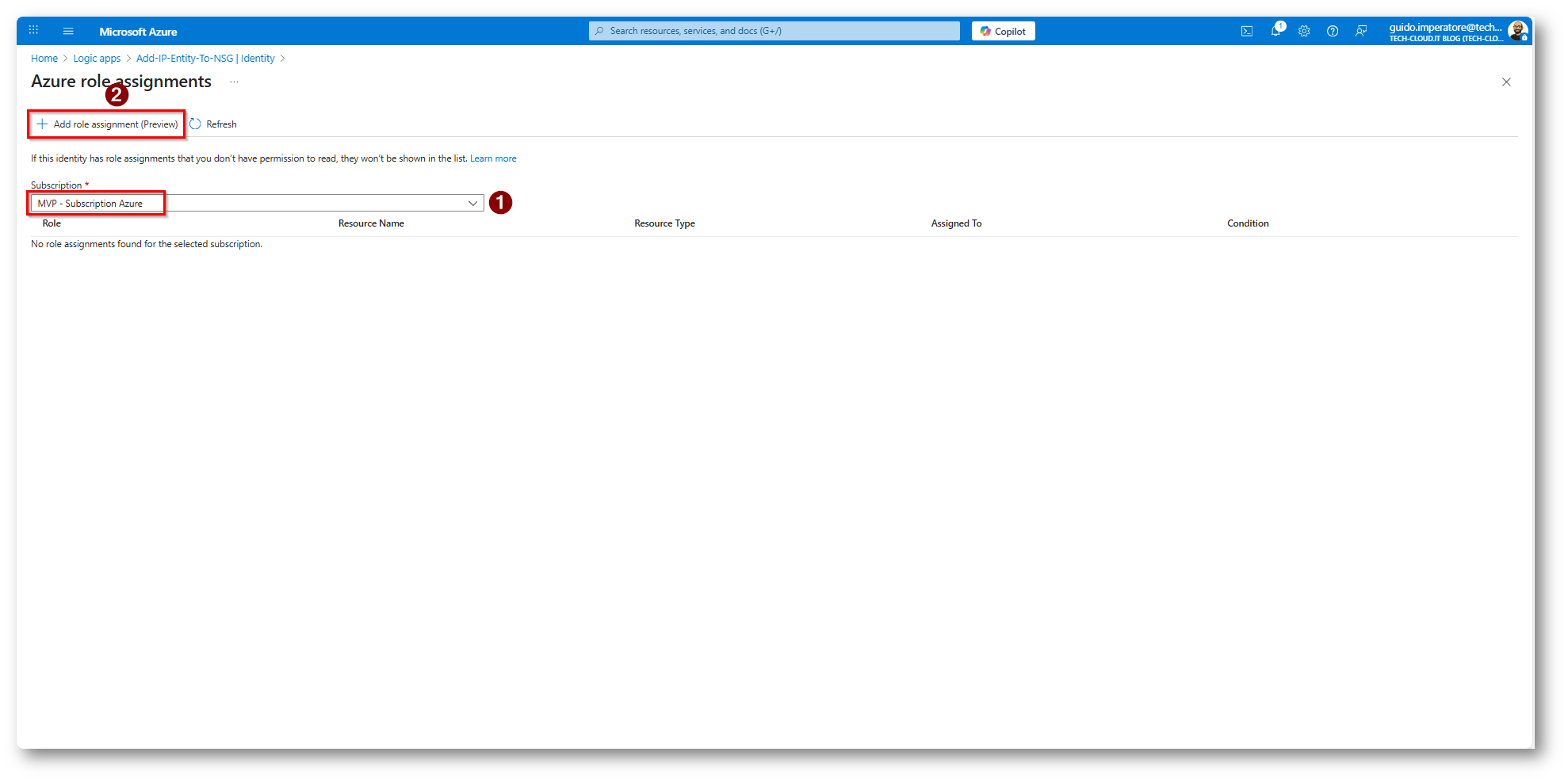
Task: Click the plus icon for Add role assignment
Action: click(x=42, y=124)
